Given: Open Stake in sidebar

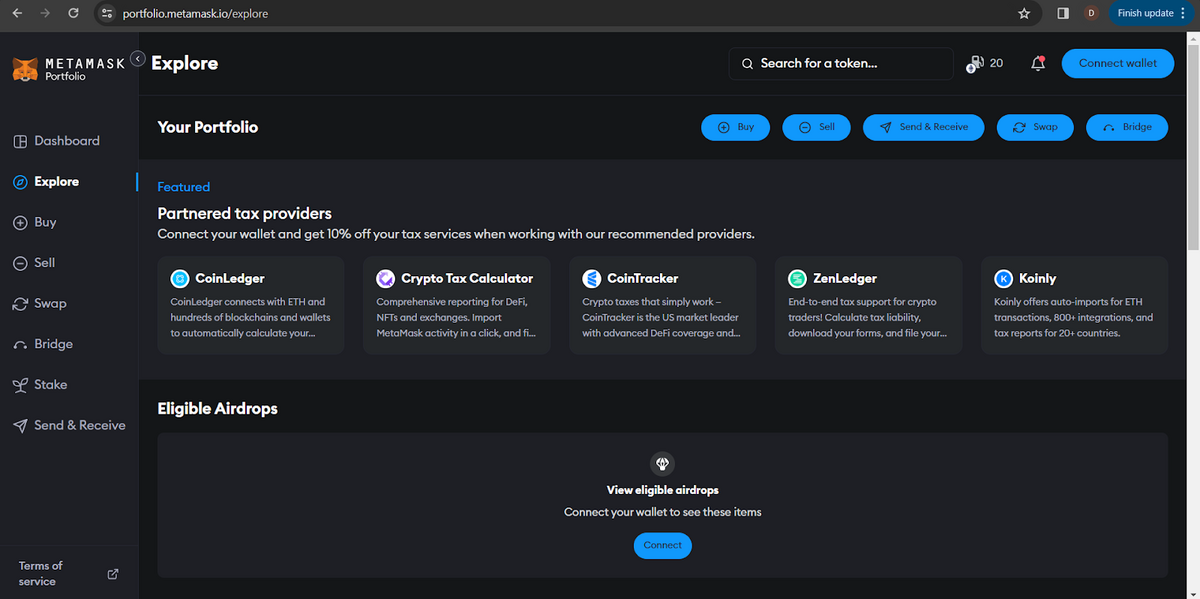Looking at the screenshot, I should tap(40, 385).
